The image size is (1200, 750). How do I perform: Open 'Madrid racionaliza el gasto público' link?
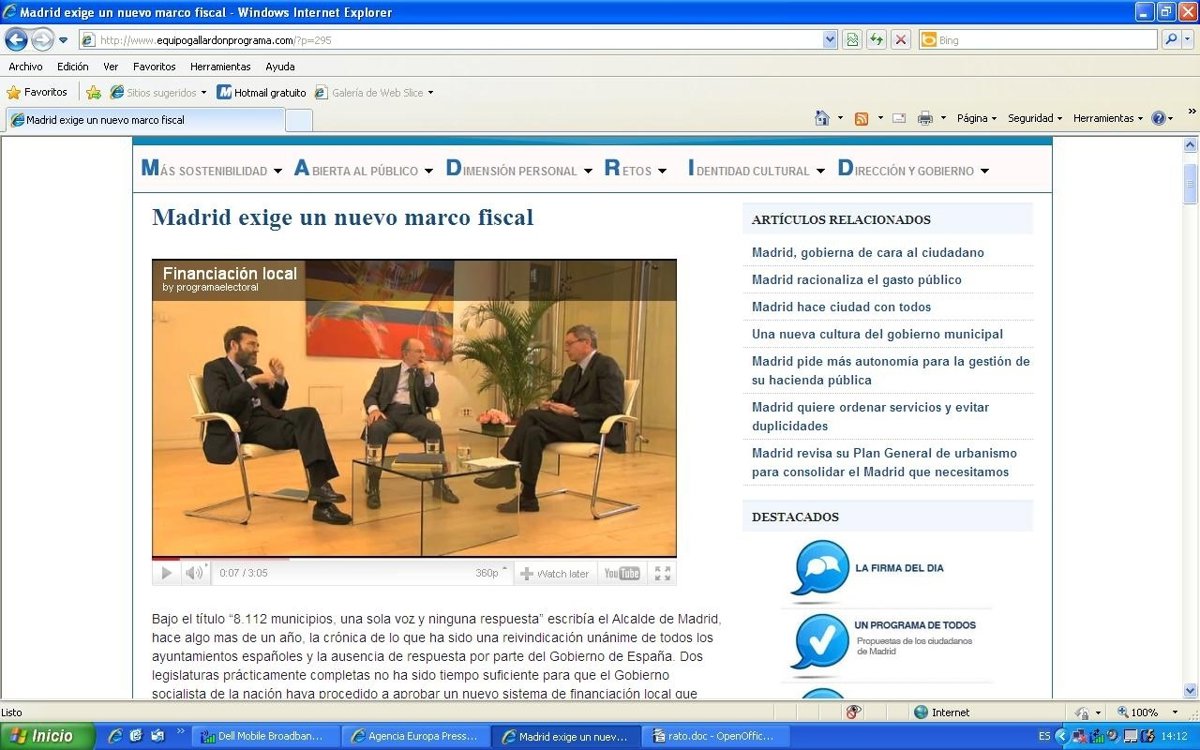(856, 280)
